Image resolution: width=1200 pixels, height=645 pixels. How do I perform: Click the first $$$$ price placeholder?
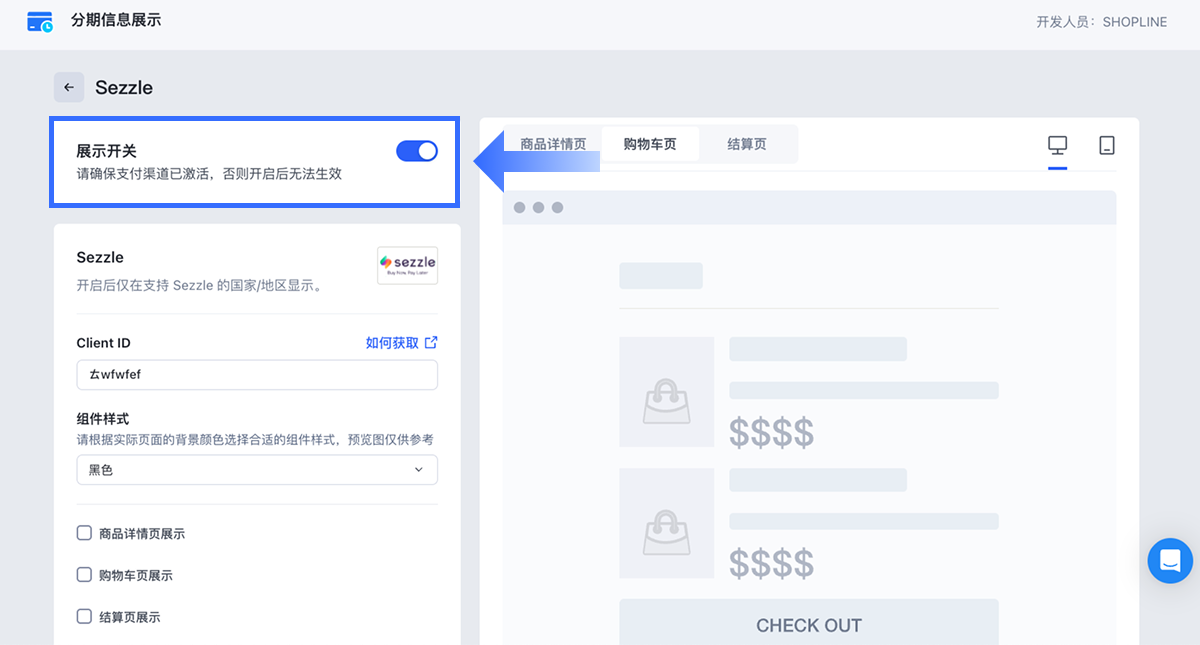[771, 432]
